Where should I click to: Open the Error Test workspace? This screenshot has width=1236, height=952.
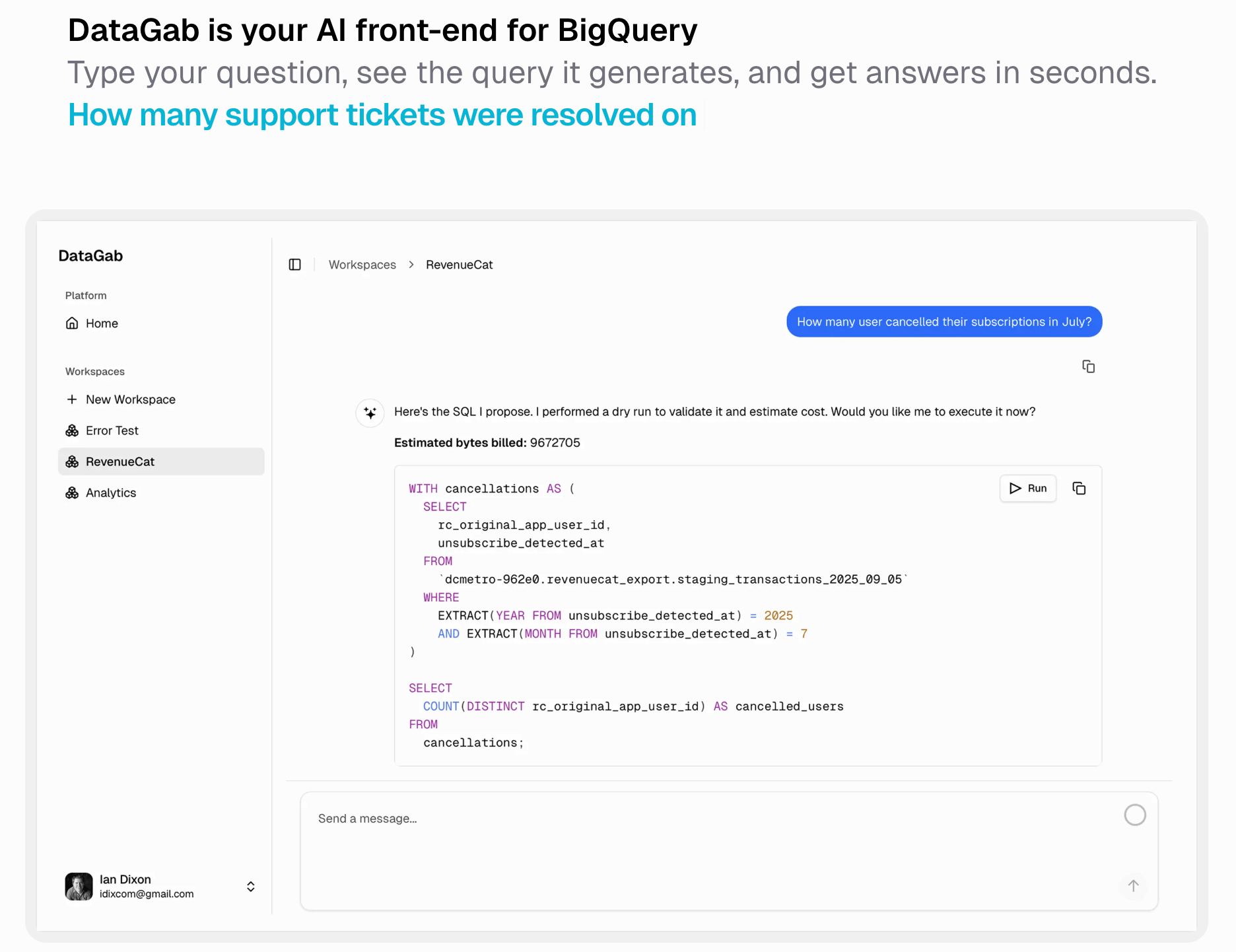point(112,430)
